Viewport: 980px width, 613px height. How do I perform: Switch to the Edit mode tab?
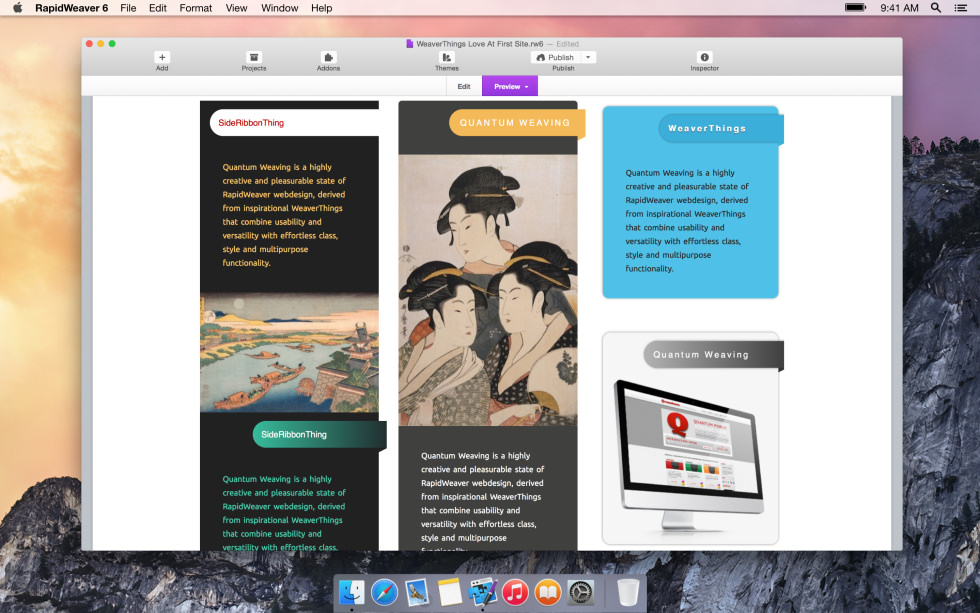click(x=464, y=86)
